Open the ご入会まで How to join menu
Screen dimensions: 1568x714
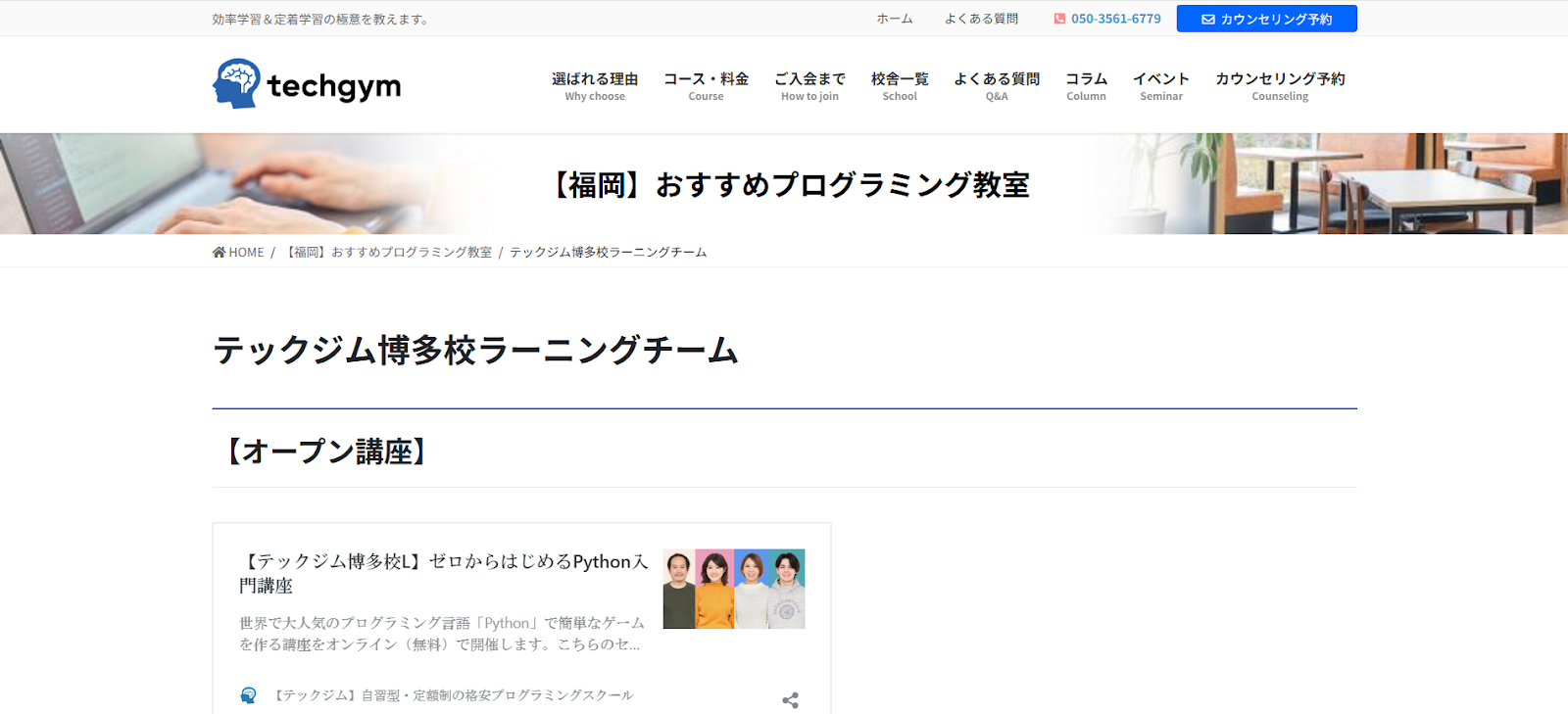pos(809,86)
